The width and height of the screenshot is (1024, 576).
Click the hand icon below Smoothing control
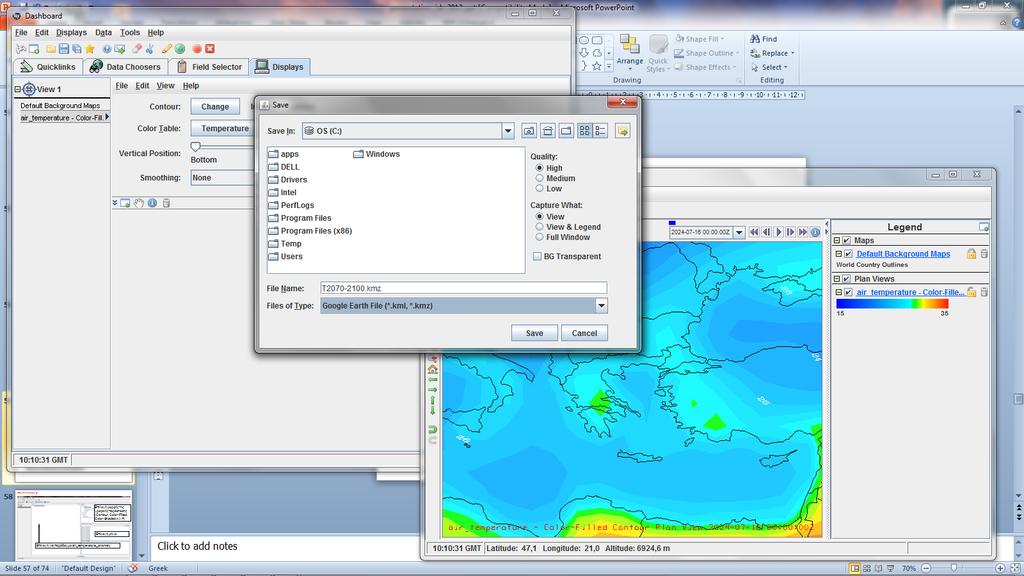point(139,203)
